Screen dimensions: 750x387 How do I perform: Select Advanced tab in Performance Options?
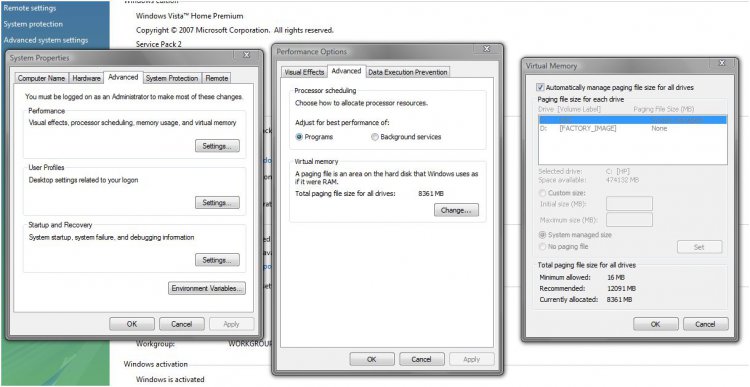(x=346, y=71)
